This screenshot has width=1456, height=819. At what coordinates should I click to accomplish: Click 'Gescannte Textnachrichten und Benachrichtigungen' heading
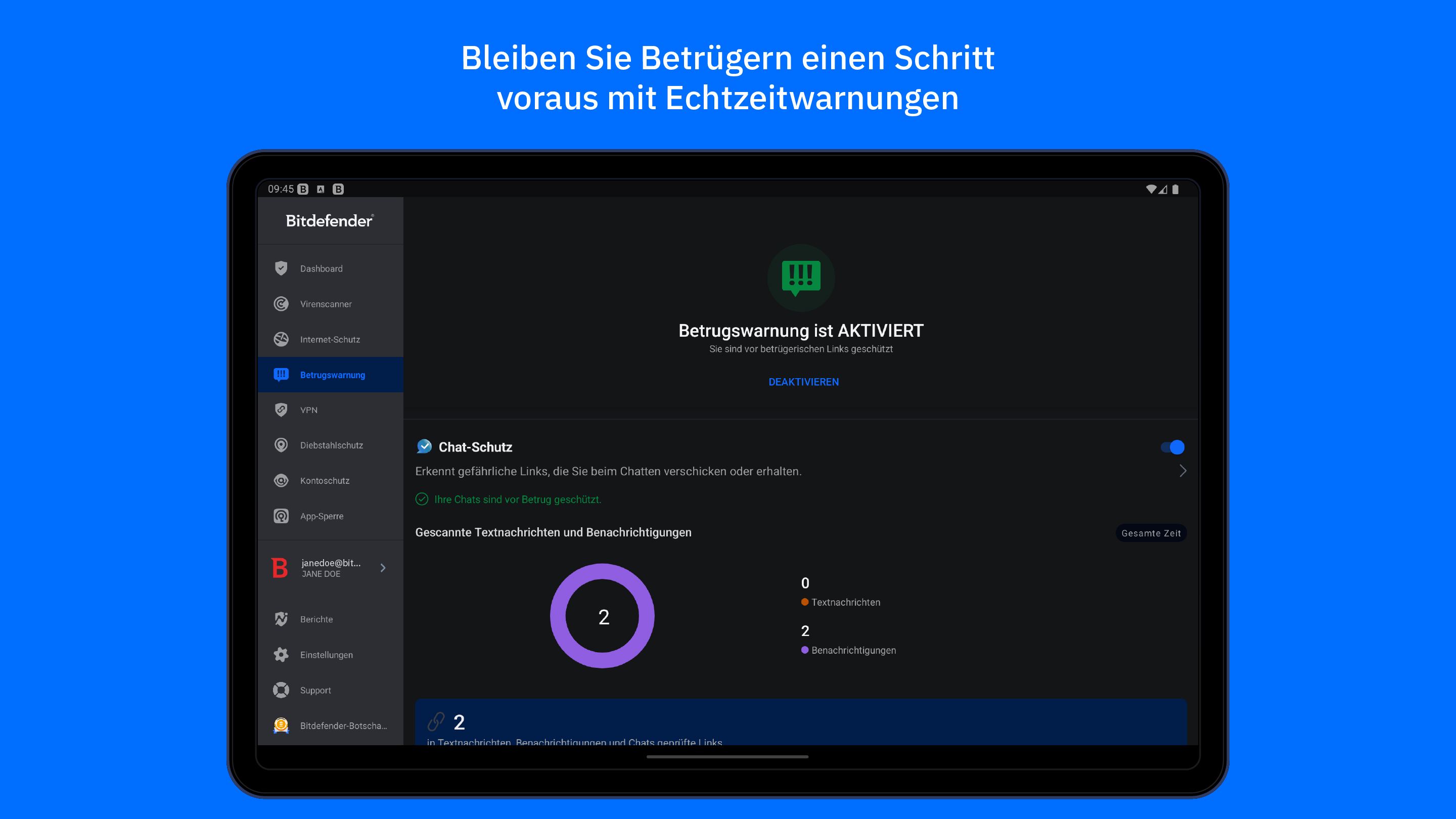pos(554,532)
